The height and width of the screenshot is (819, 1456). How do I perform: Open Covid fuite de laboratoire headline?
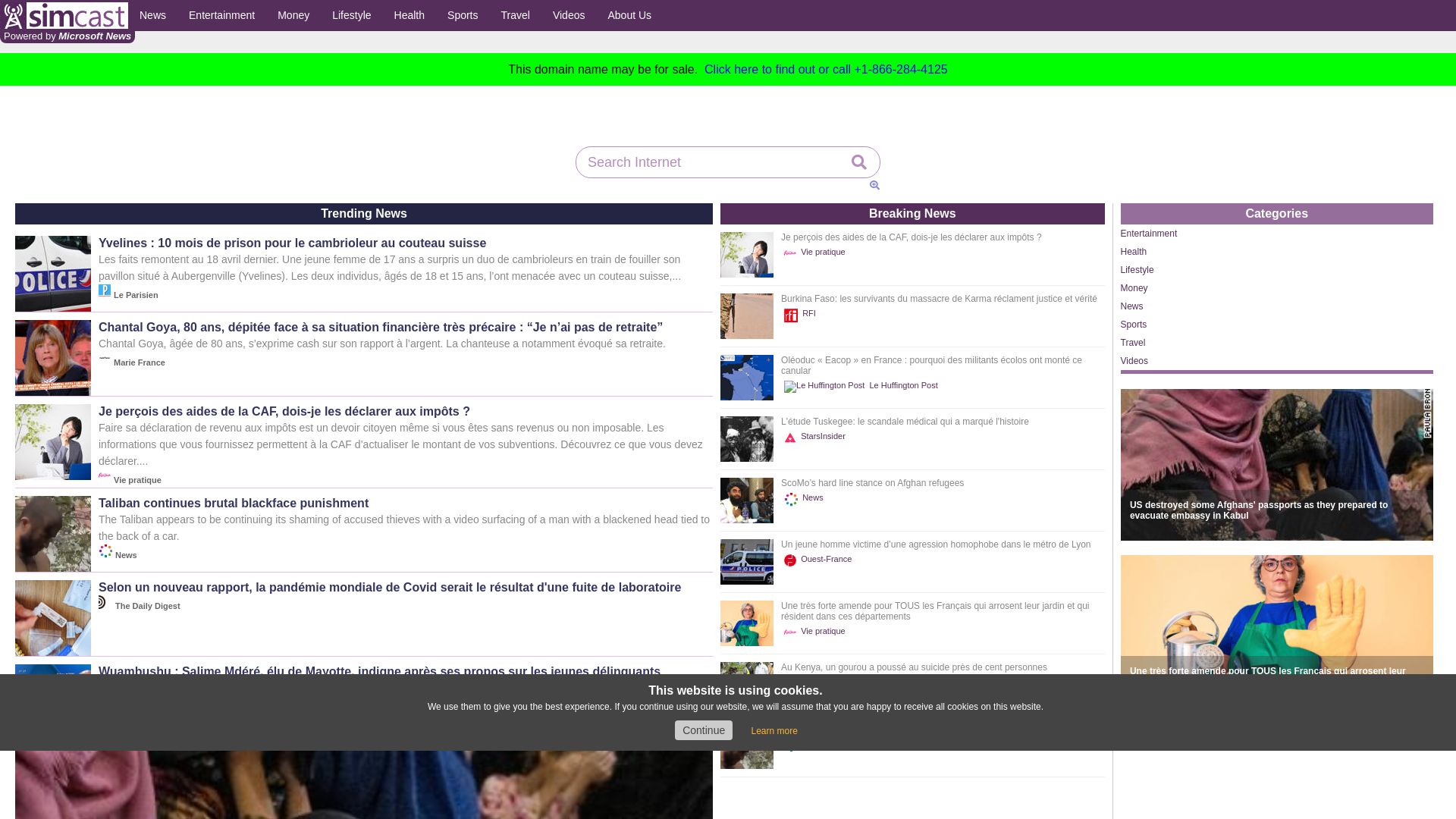pos(390,588)
